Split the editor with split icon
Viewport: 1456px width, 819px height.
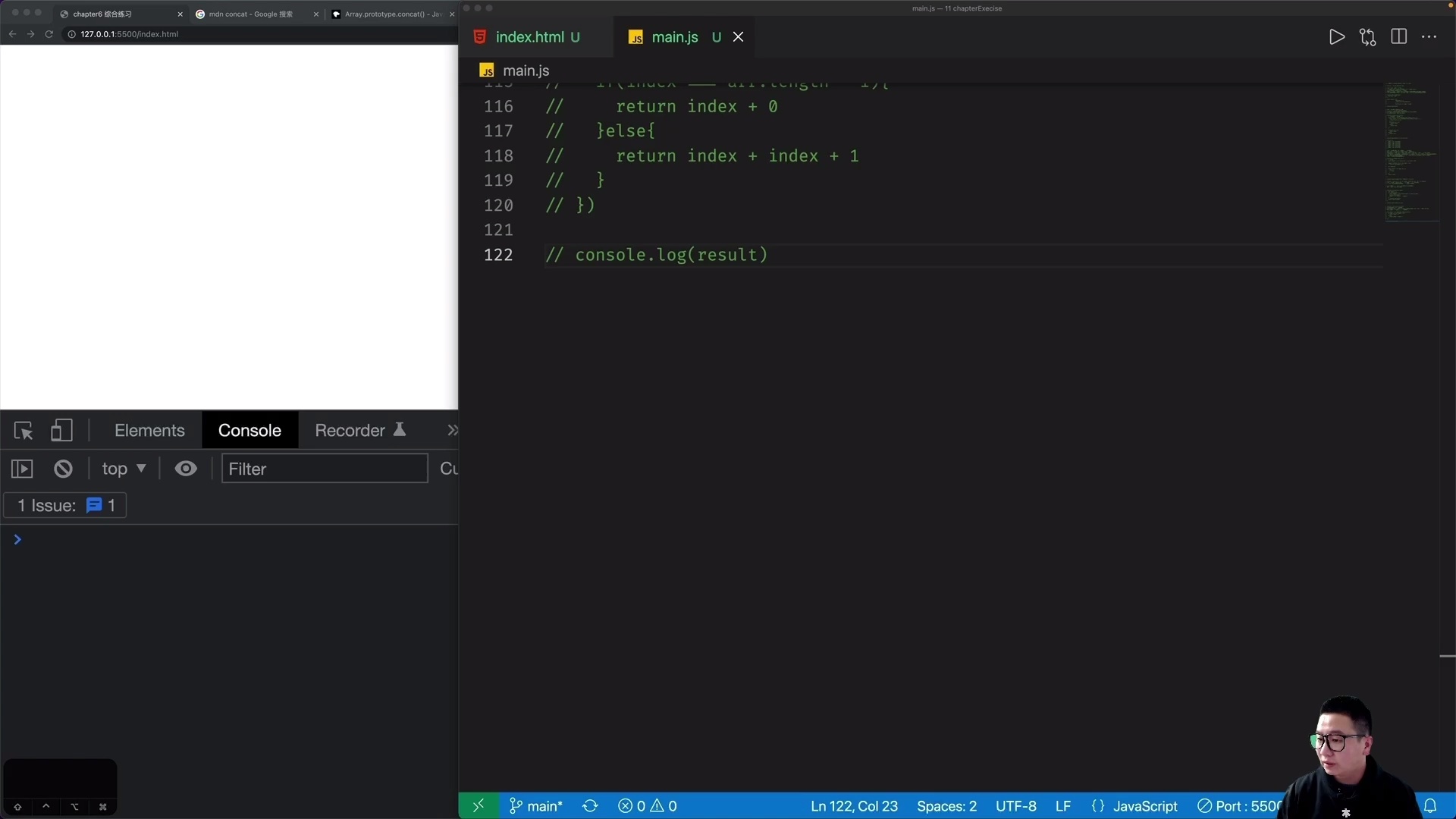coord(1398,36)
